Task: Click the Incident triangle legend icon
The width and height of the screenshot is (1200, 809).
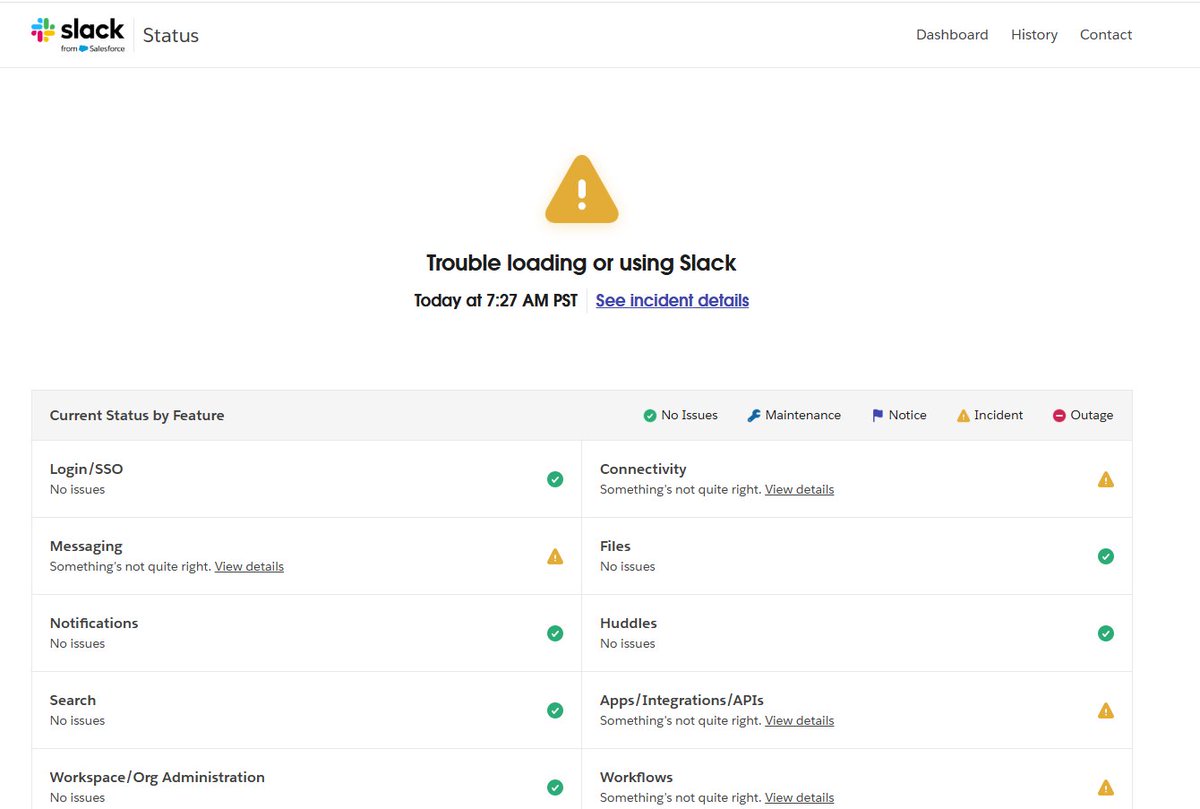Action: click(x=963, y=415)
